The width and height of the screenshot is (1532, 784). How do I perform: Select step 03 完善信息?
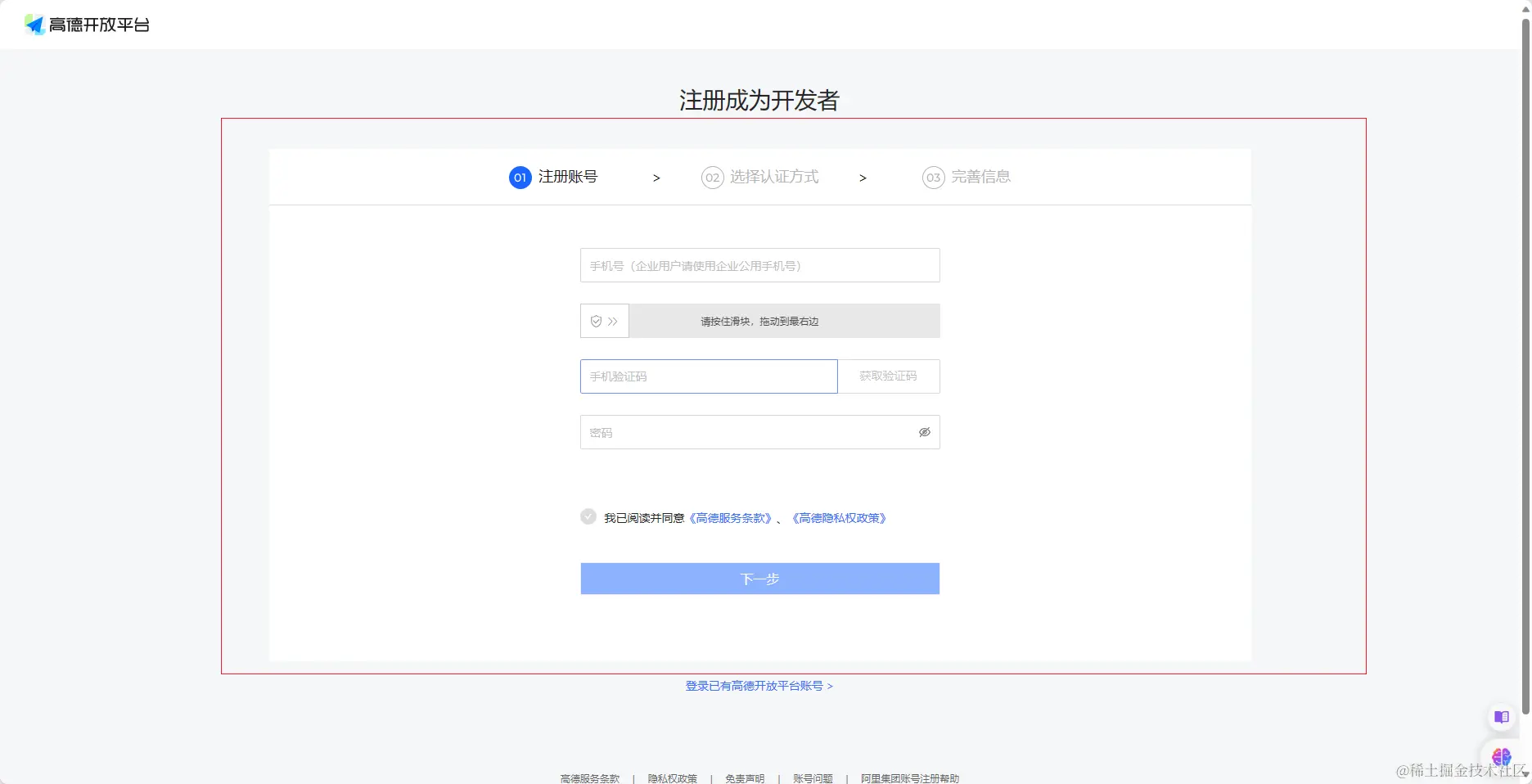(x=967, y=177)
